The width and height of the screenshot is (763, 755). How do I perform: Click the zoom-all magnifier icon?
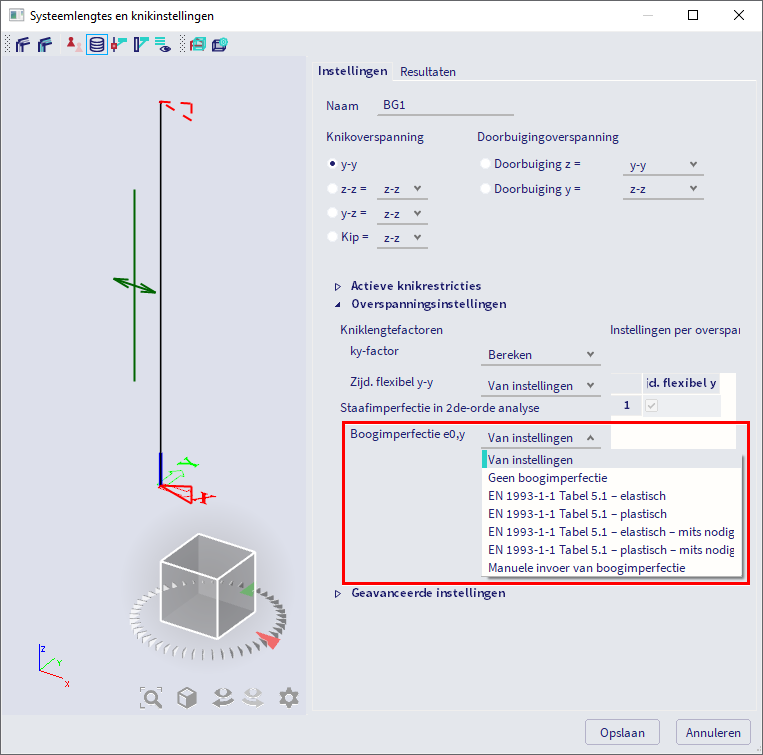151,698
